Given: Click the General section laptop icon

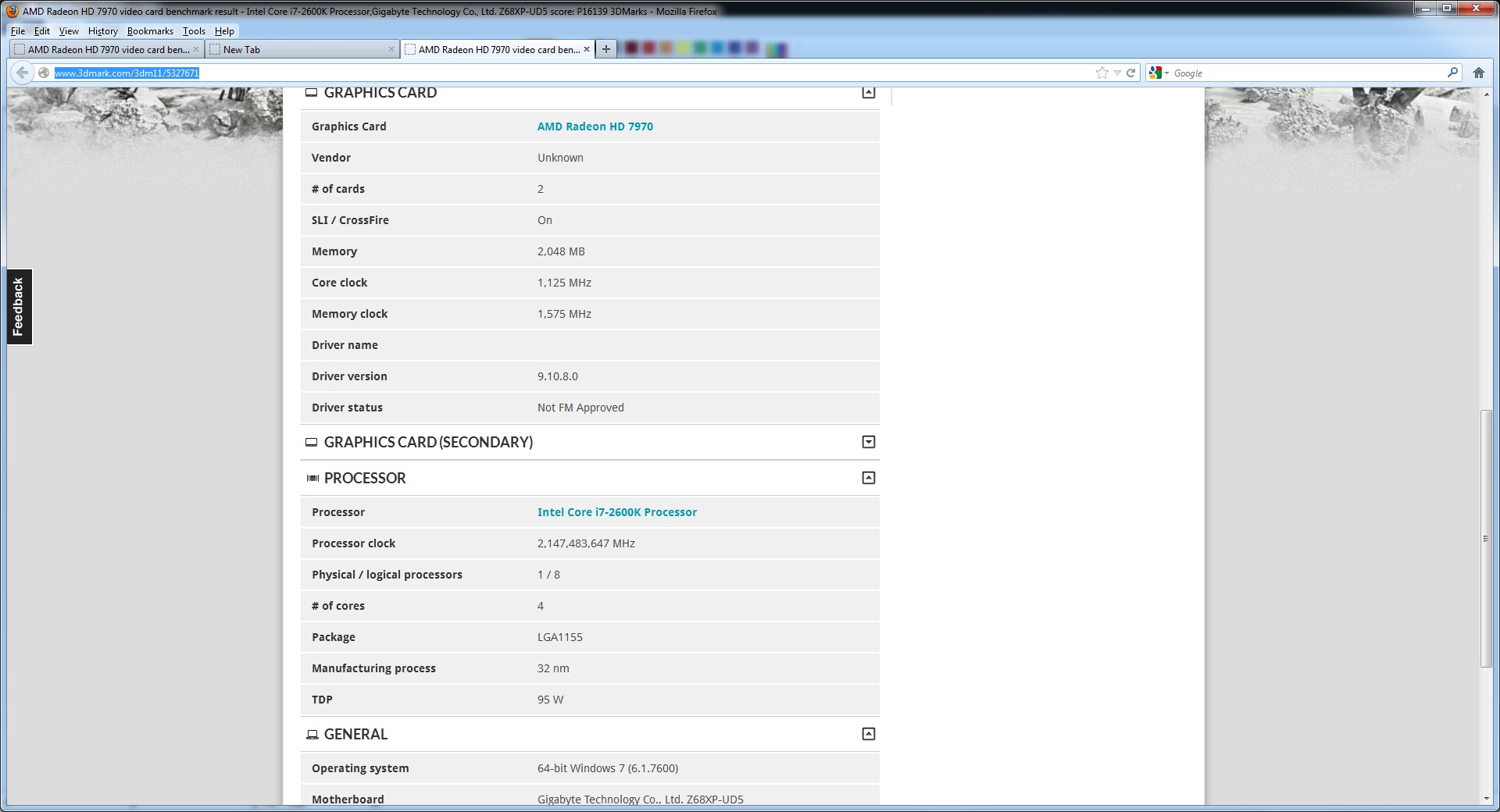Looking at the screenshot, I should pos(312,734).
